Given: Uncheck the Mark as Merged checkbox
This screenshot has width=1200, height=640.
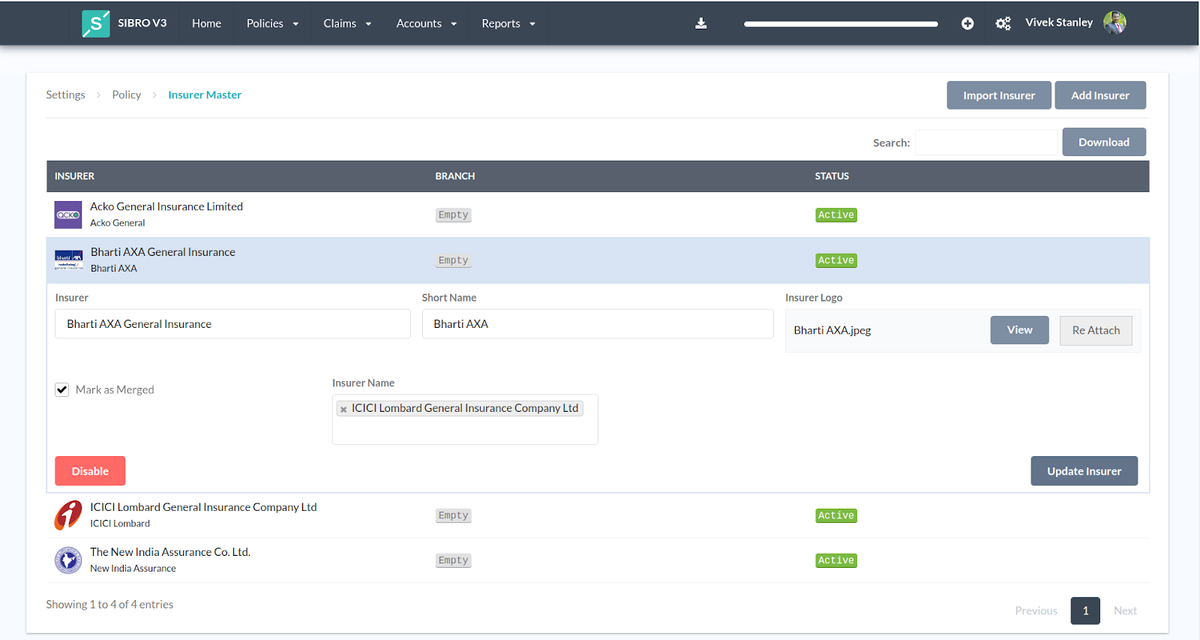Looking at the screenshot, I should [62, 390].
